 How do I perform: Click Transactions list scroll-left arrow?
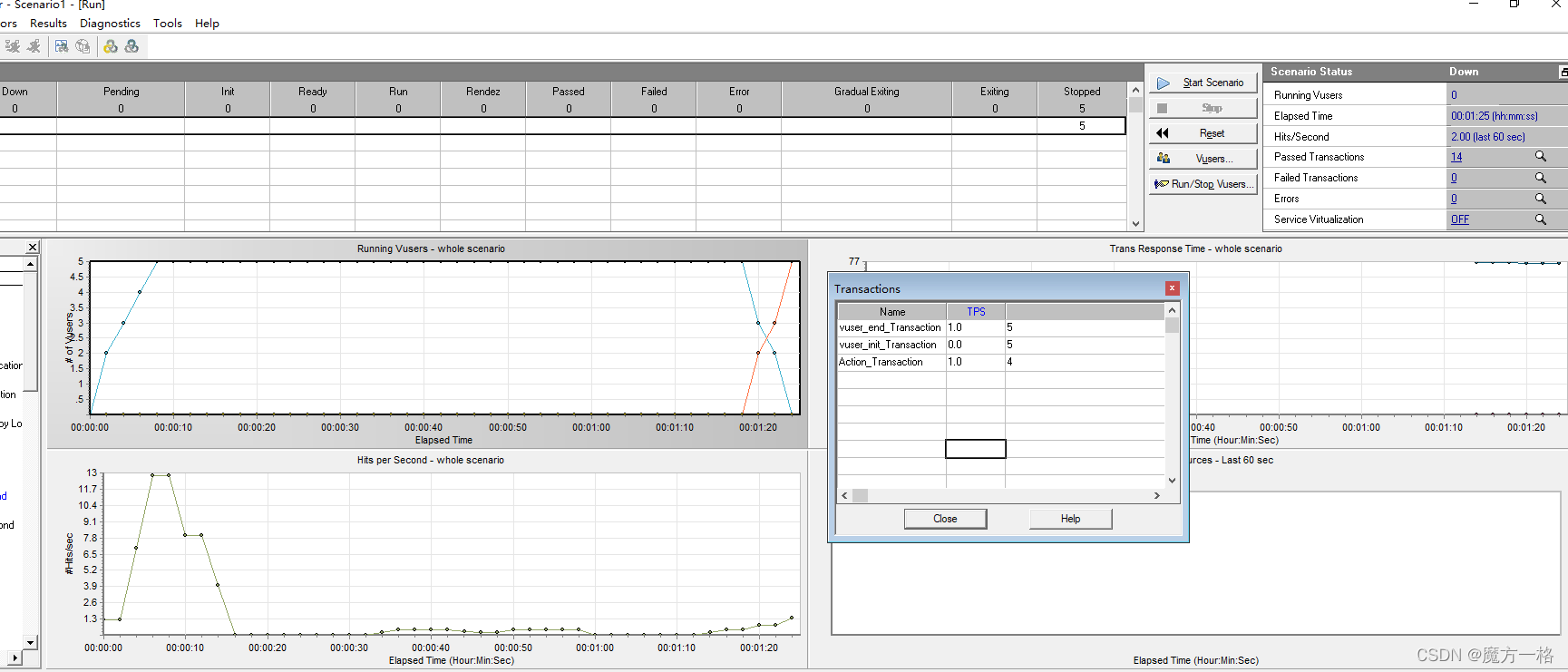(845, 495)
